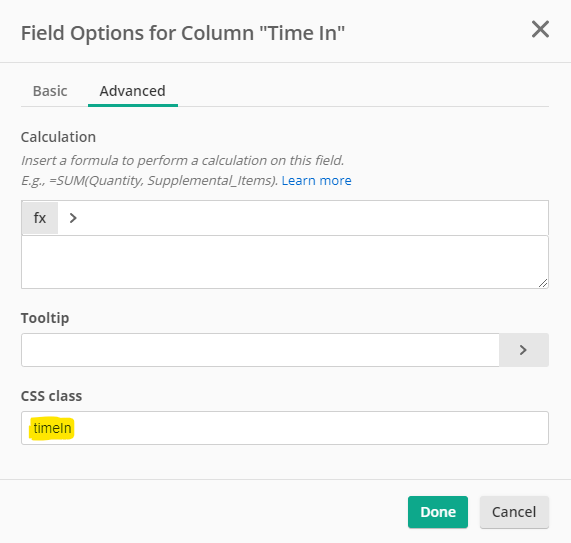Click the Tooltip section label
The width and height of the screenshot is (571, 543).
pyautogui.click(x=45, y=318)
